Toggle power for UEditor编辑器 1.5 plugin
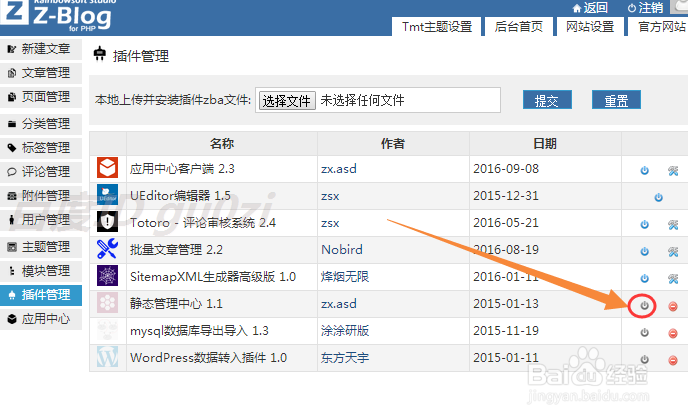Screen dimensions: 688x420 (x=658, y=197)
